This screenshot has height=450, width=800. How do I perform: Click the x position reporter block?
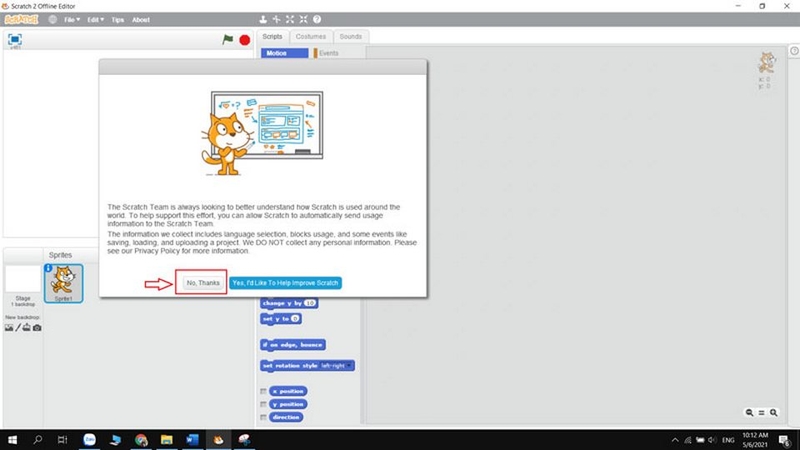288,391
